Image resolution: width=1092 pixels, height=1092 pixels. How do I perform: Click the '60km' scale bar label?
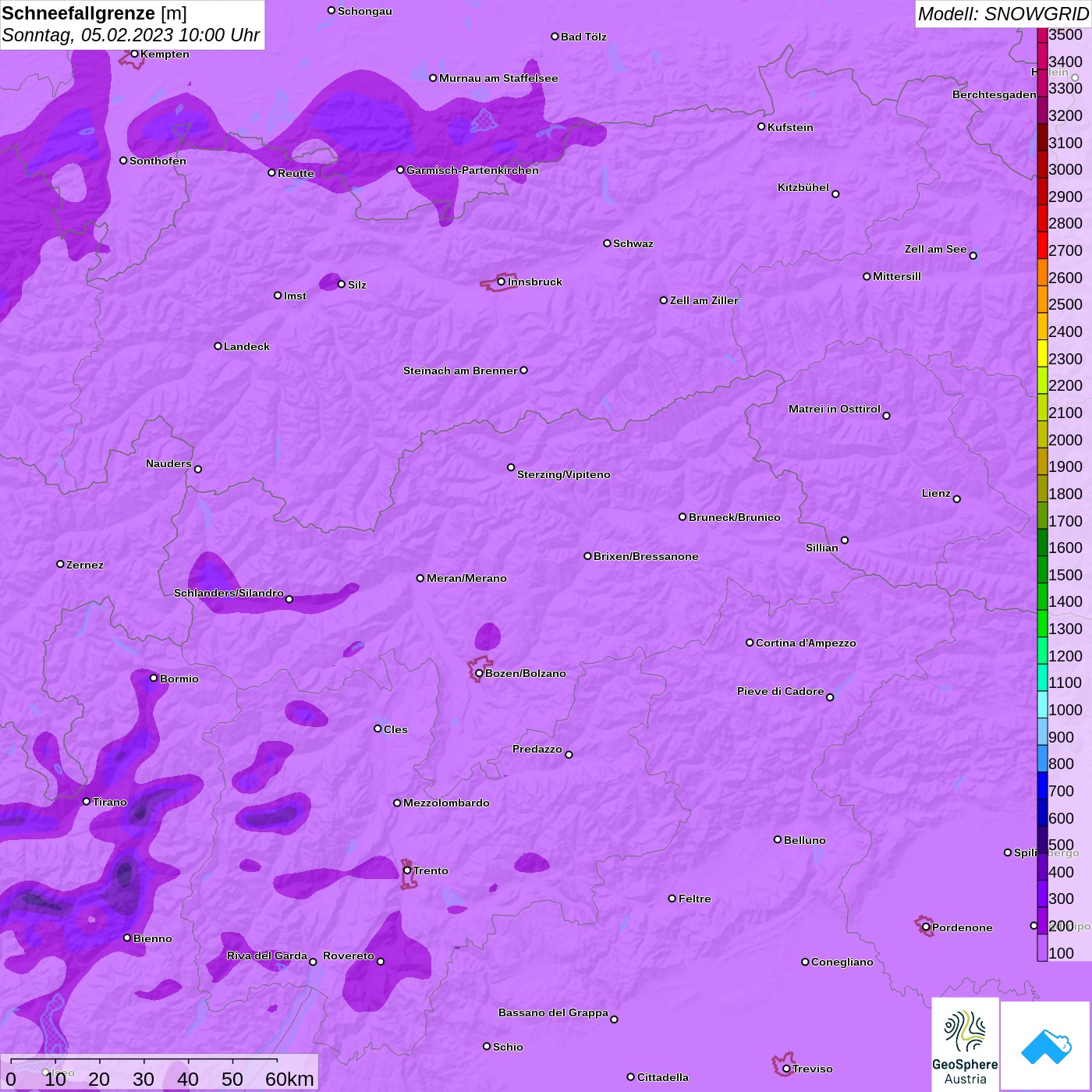289,1079
